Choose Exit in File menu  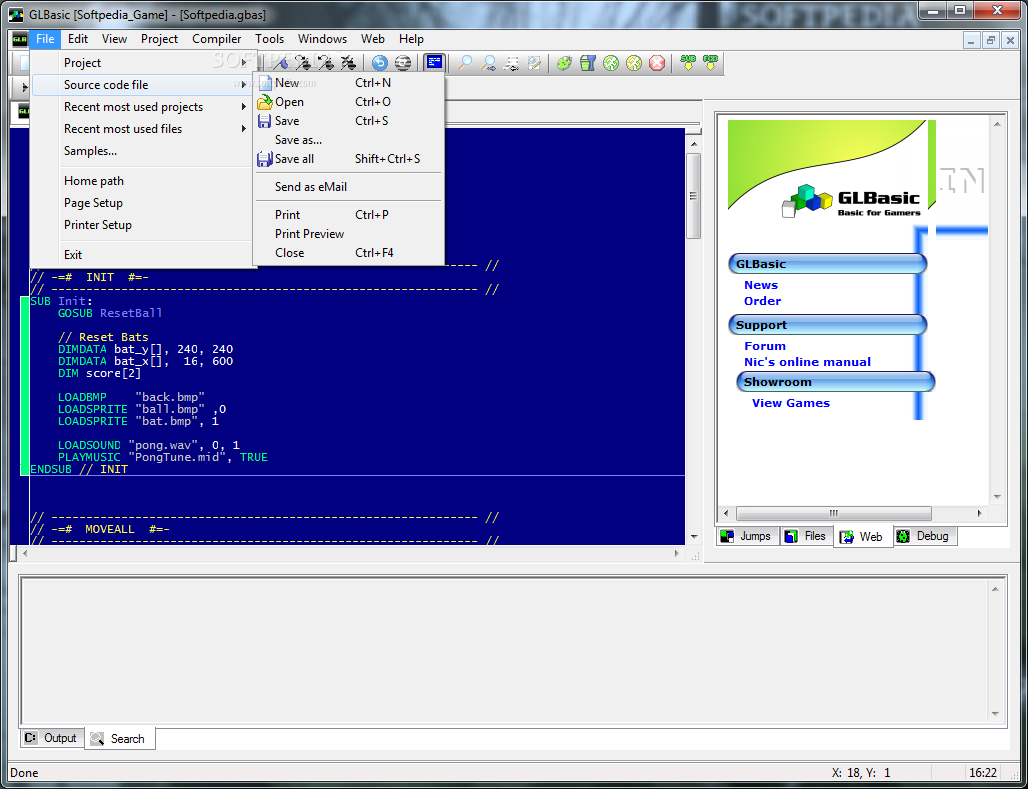pyautogui.click(x=73, y=254)
